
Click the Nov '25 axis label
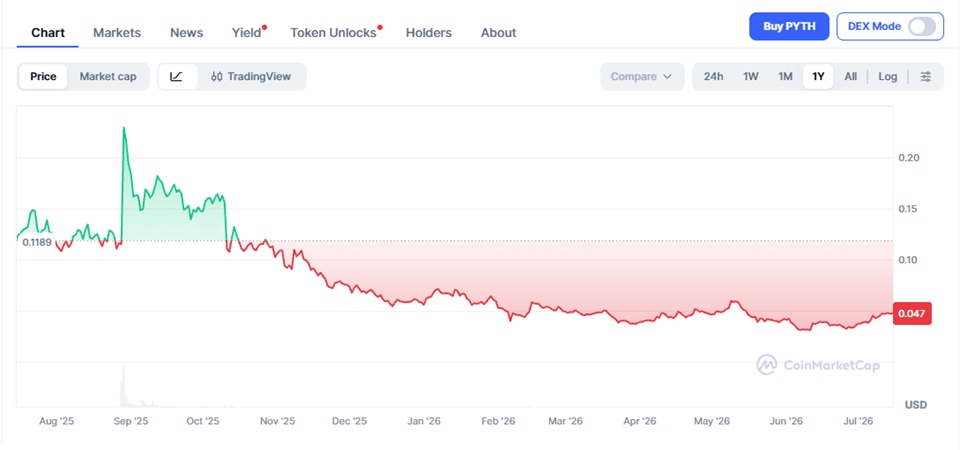click(278, 421)
